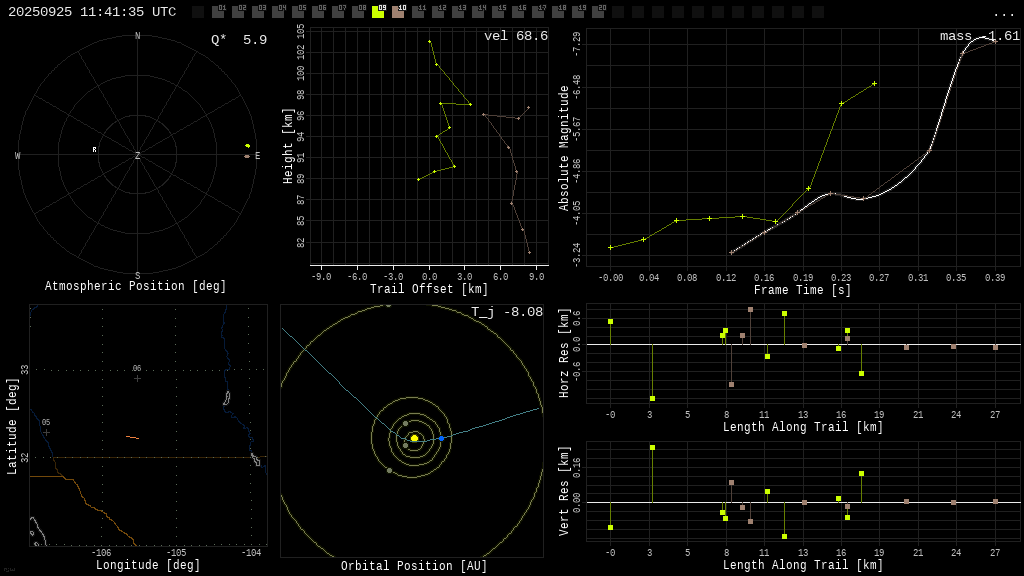This screenshot has width=1024, height=576.
Task: Click the tan meteor dot on polar plot
Action: pyautogui.click(x=247, y=157)
